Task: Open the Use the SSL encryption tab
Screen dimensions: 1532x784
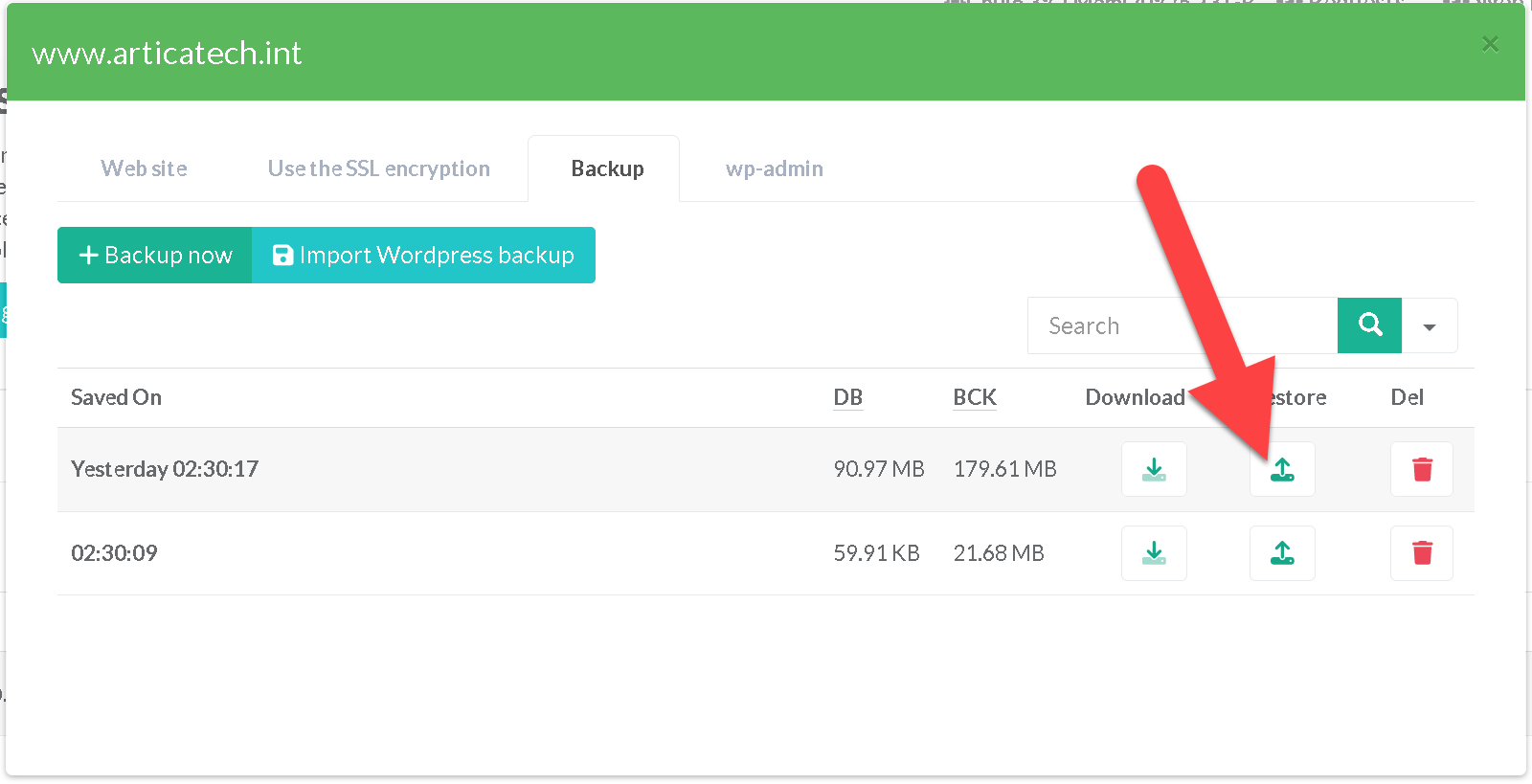Action: pyautogui.click(x=378, y=168)
